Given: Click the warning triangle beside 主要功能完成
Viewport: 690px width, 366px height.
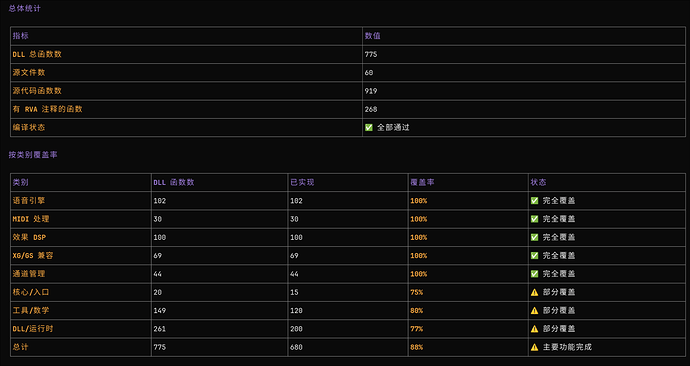Looking at the screenshot, I should (x=534, y=347).
